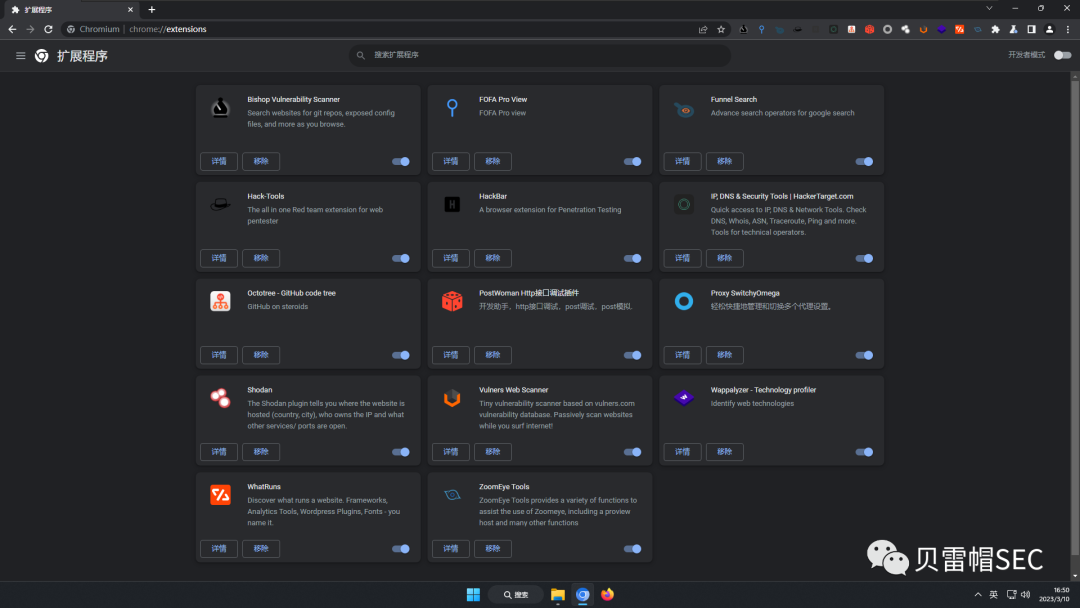Open a new tab with plus button
The width and height of the screenshot is (1080, 608).
152,10
